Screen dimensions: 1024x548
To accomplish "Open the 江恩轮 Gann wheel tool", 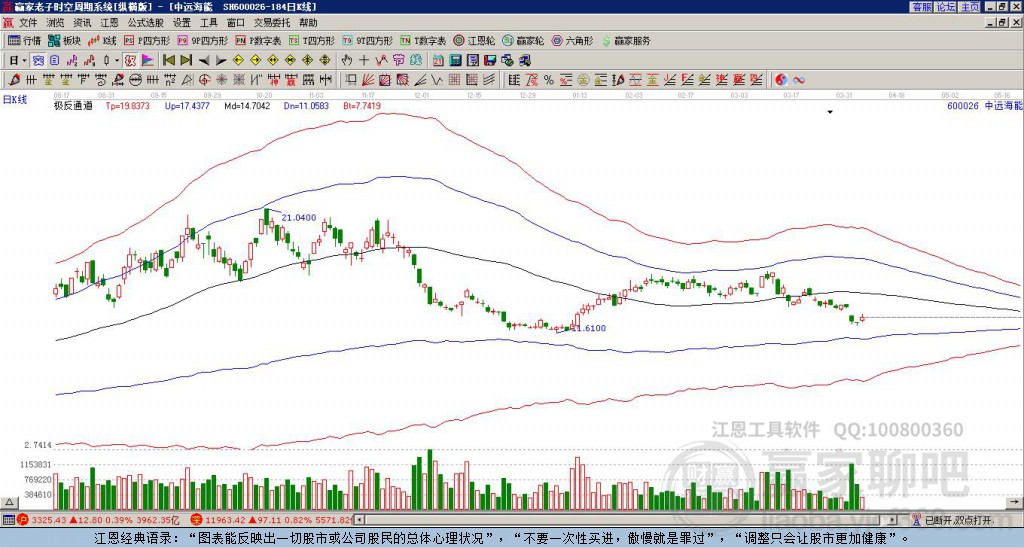I will 474,40.
